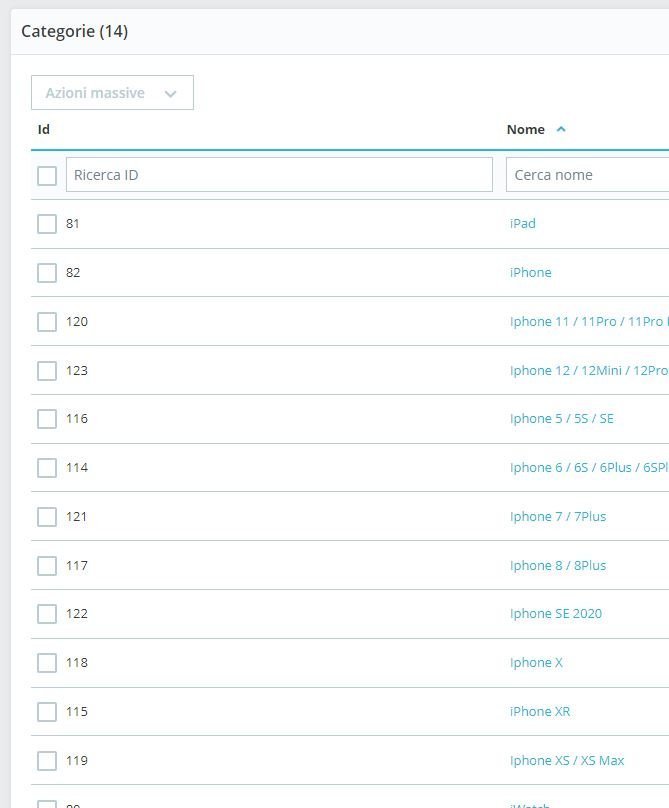Click the Id column header
This screenshot has height=808, width=669.
[x=44, y=129]
